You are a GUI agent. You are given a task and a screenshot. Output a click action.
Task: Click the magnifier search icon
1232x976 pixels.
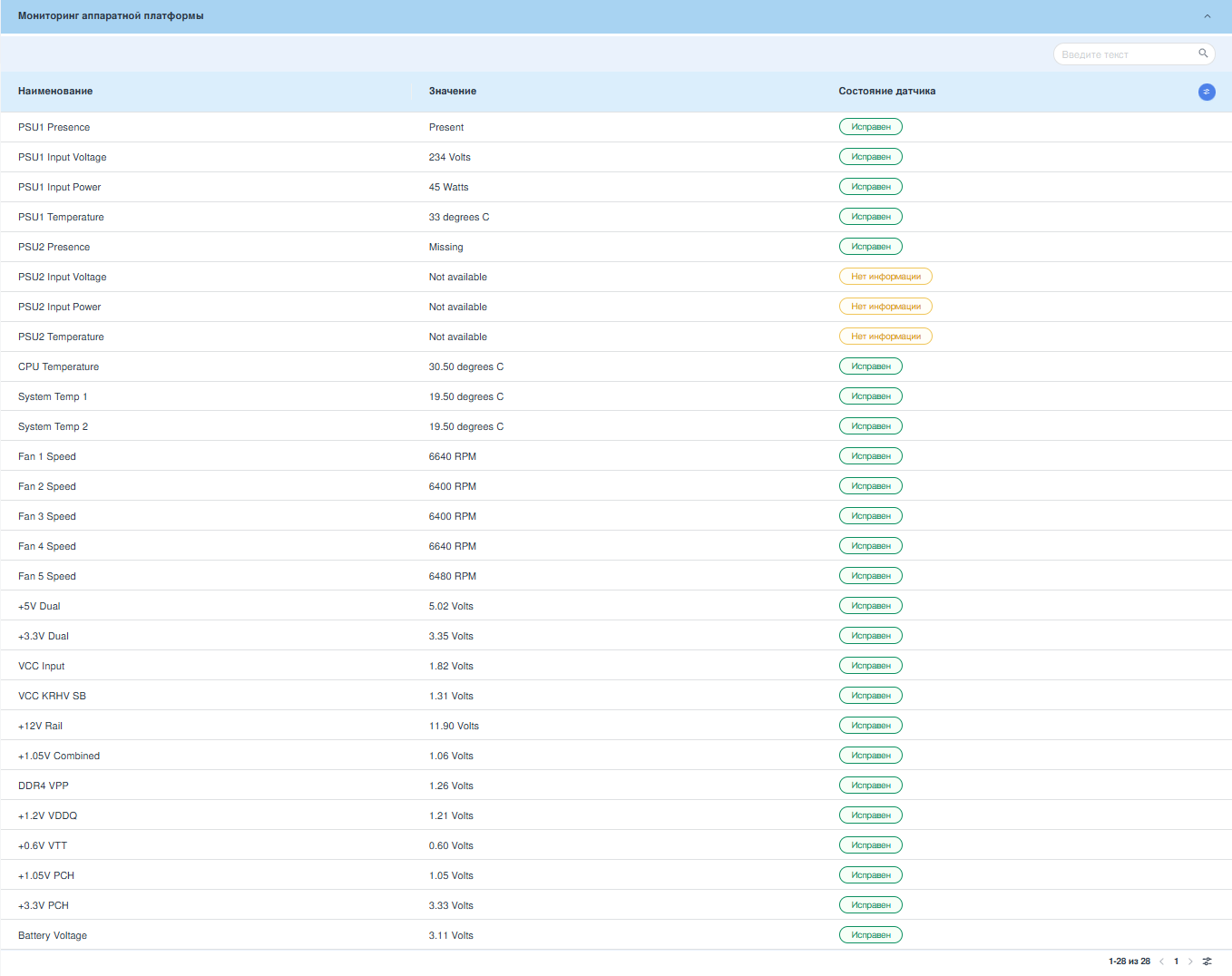pos(1203,54)
